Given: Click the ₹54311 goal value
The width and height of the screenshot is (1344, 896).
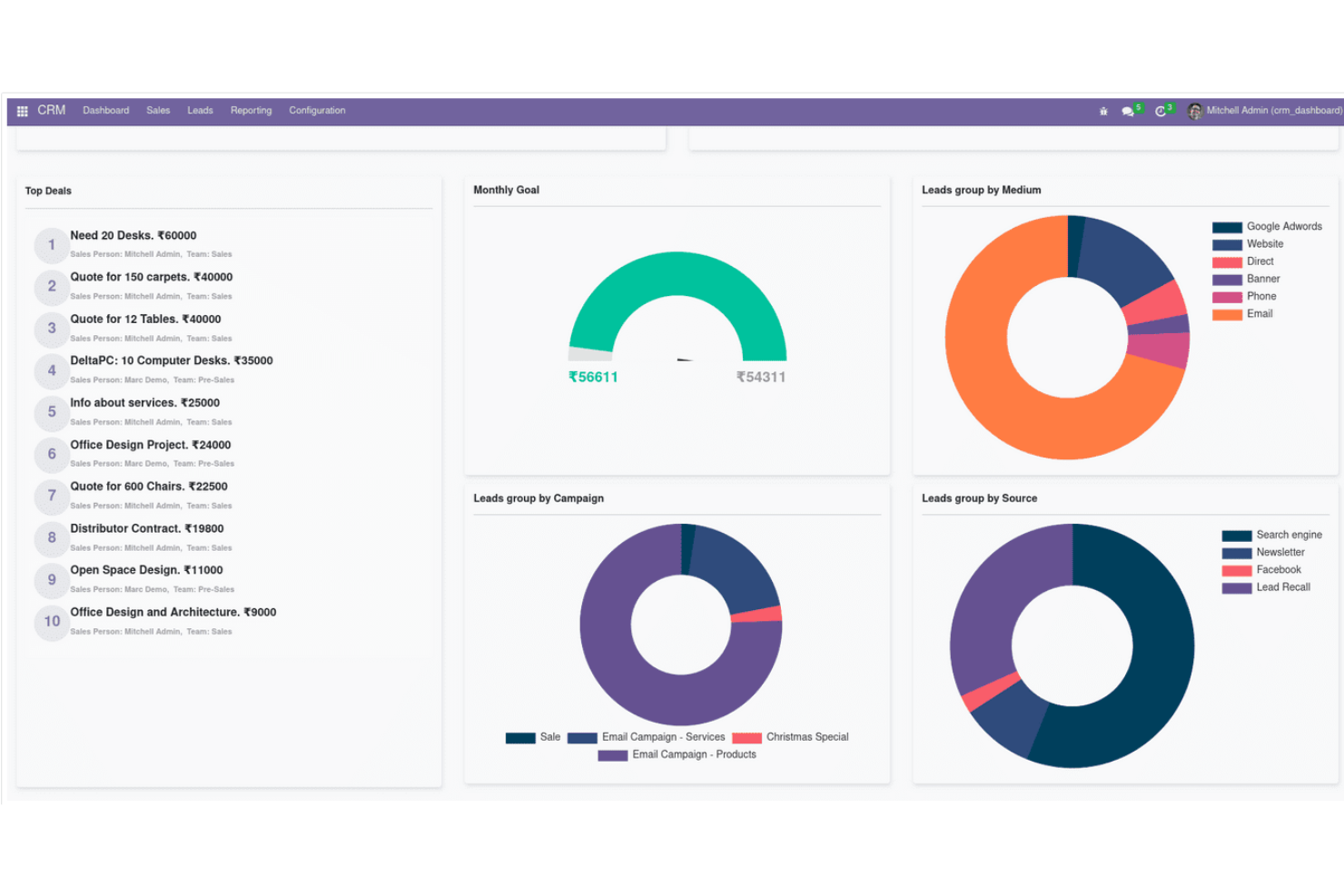Looking at the screenshot, I should (761, 377).
